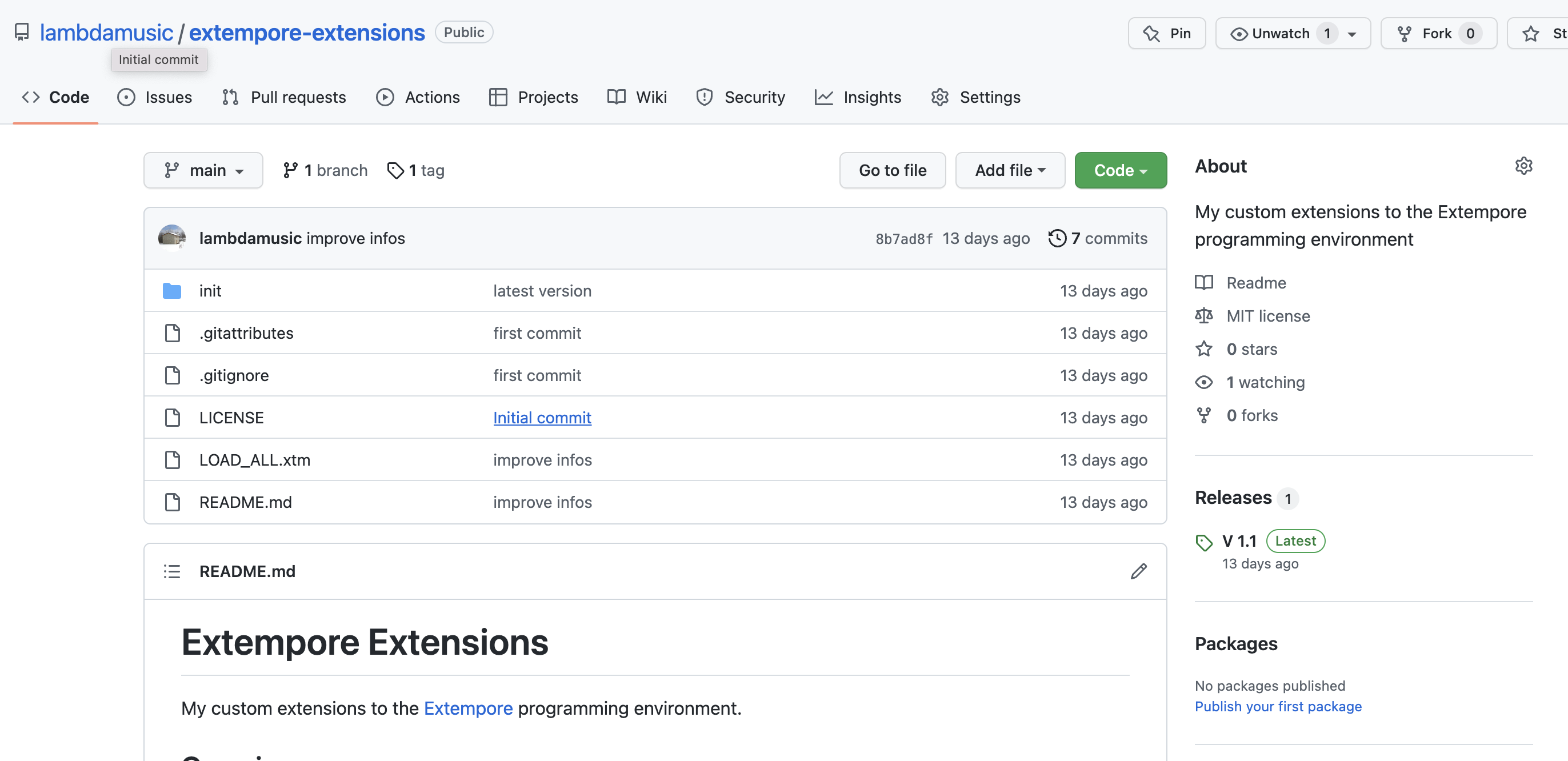
Task: Click the 0 forks link
Action: 1252,415
